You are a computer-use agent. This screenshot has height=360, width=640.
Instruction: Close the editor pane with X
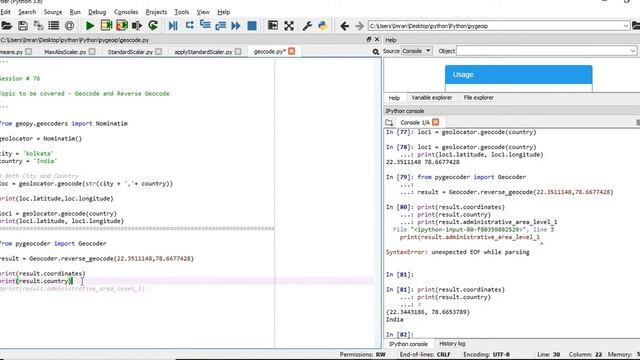377,40
